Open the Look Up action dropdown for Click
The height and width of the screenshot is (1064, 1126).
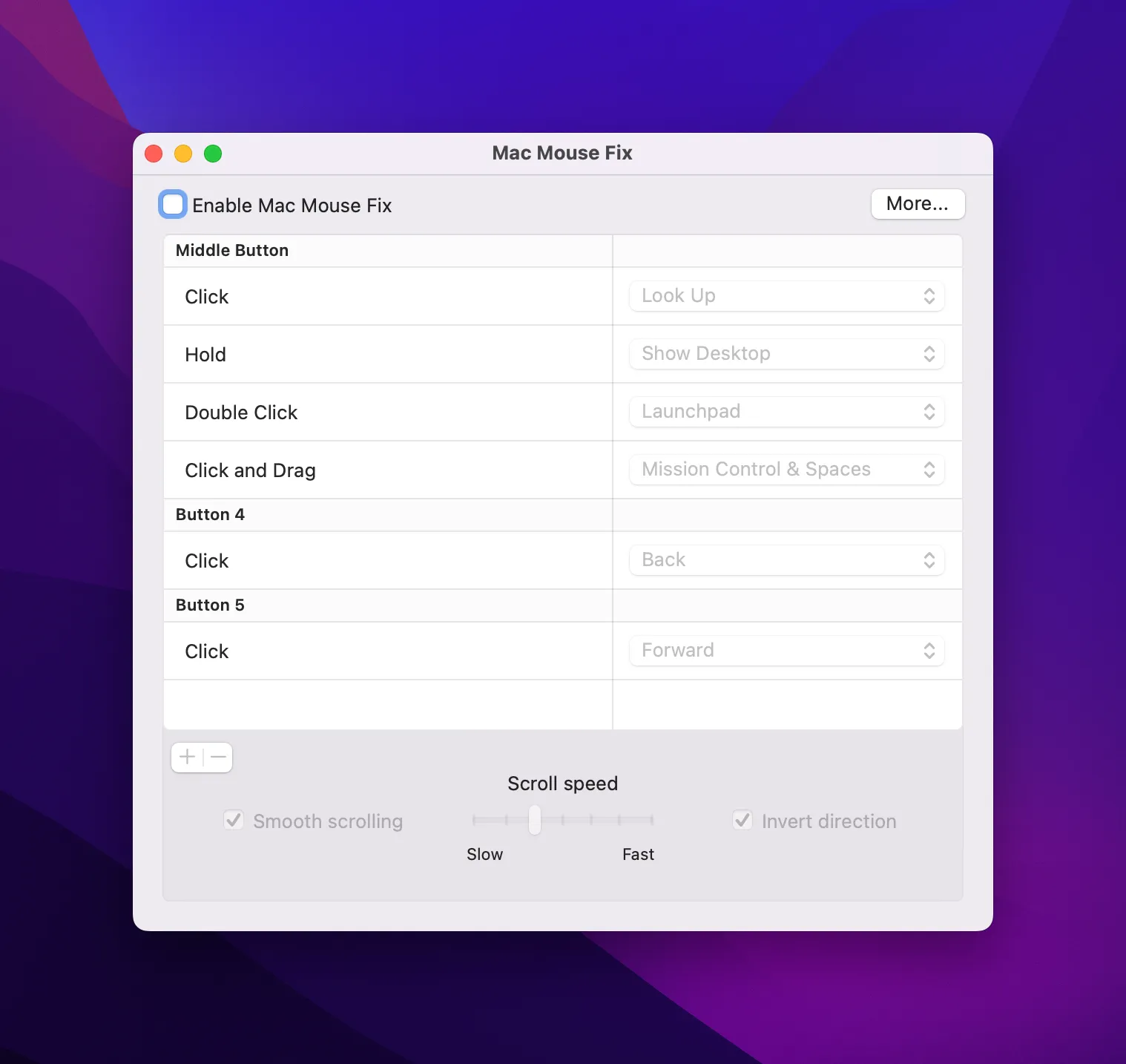[x=786, y=295]
